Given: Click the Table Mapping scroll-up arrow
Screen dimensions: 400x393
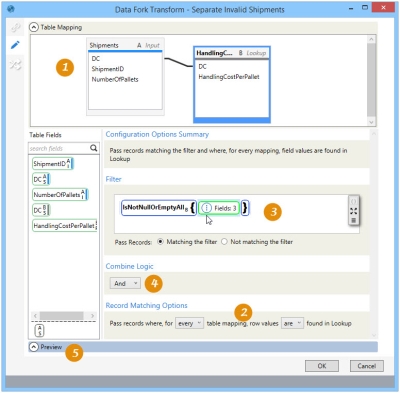Looking at the screenshot, I should click(371, 39).
